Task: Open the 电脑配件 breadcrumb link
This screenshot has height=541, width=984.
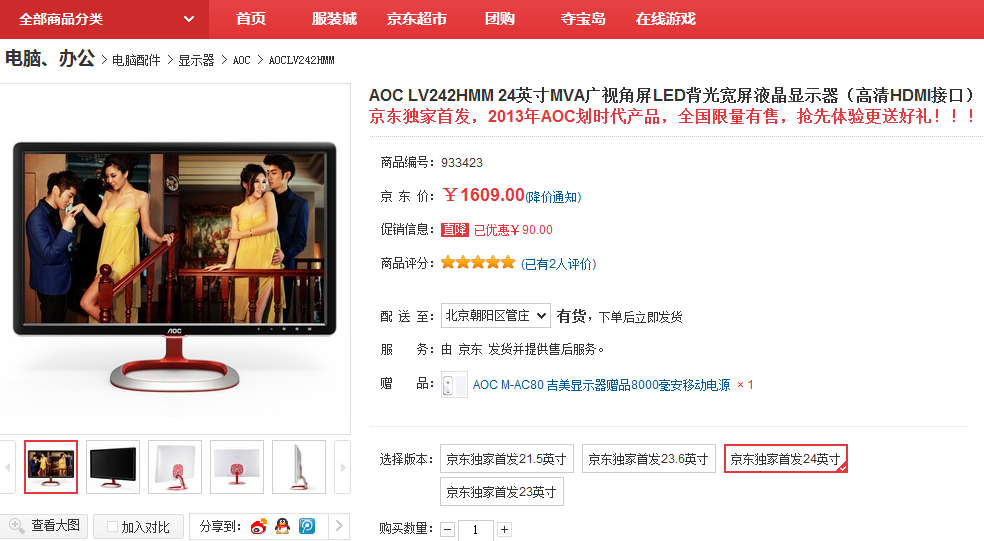Action: pyautogui.click(x=136, y=60)
